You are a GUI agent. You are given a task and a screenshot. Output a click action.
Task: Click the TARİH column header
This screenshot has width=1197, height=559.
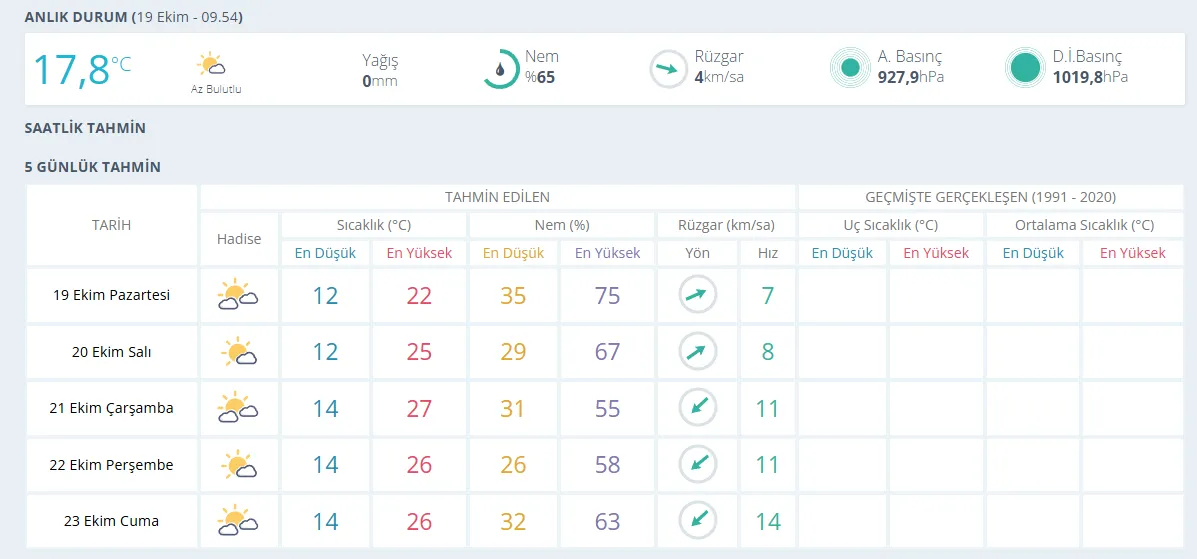coord(111,225)
